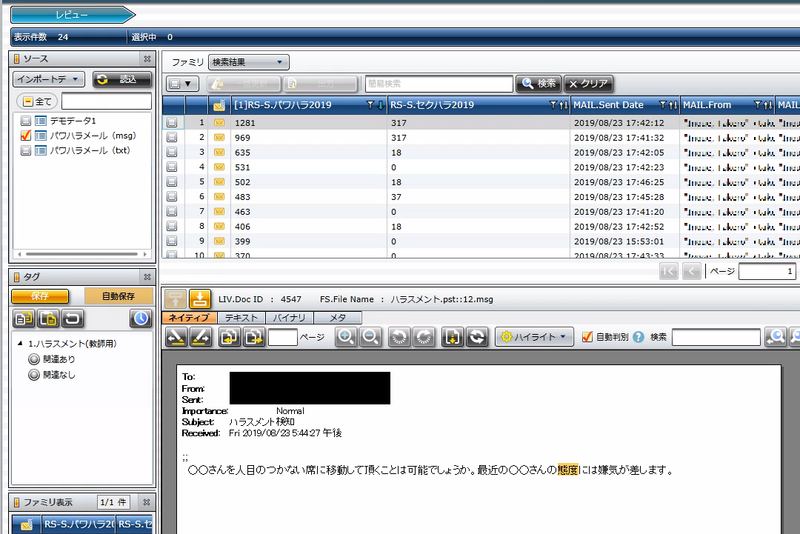Open help for 自動判別
This screenshot has width=800, height=534.
pyautogui.click(x=638, y=337)
